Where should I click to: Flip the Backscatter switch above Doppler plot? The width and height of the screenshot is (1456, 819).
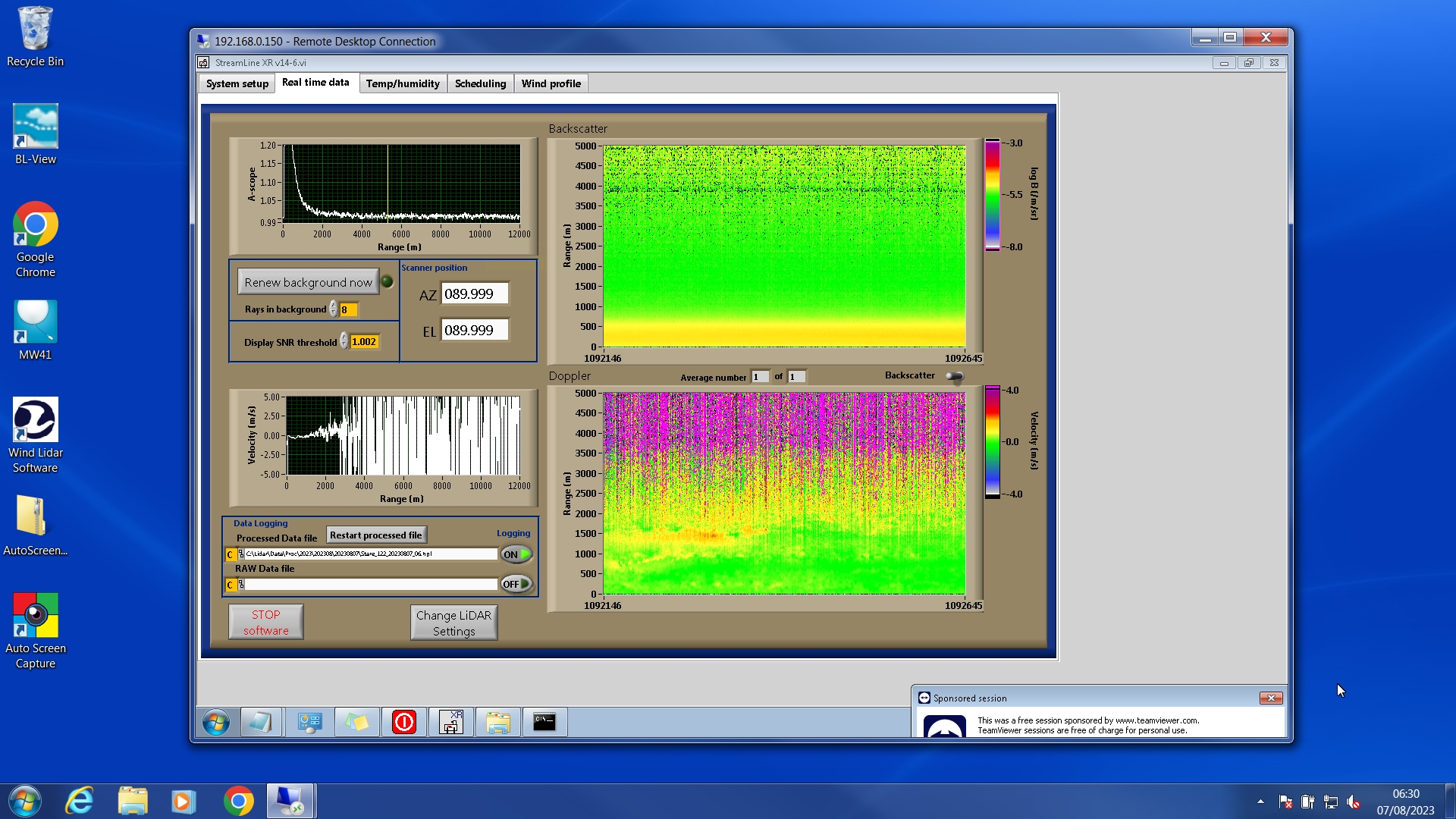pos(954,376)
